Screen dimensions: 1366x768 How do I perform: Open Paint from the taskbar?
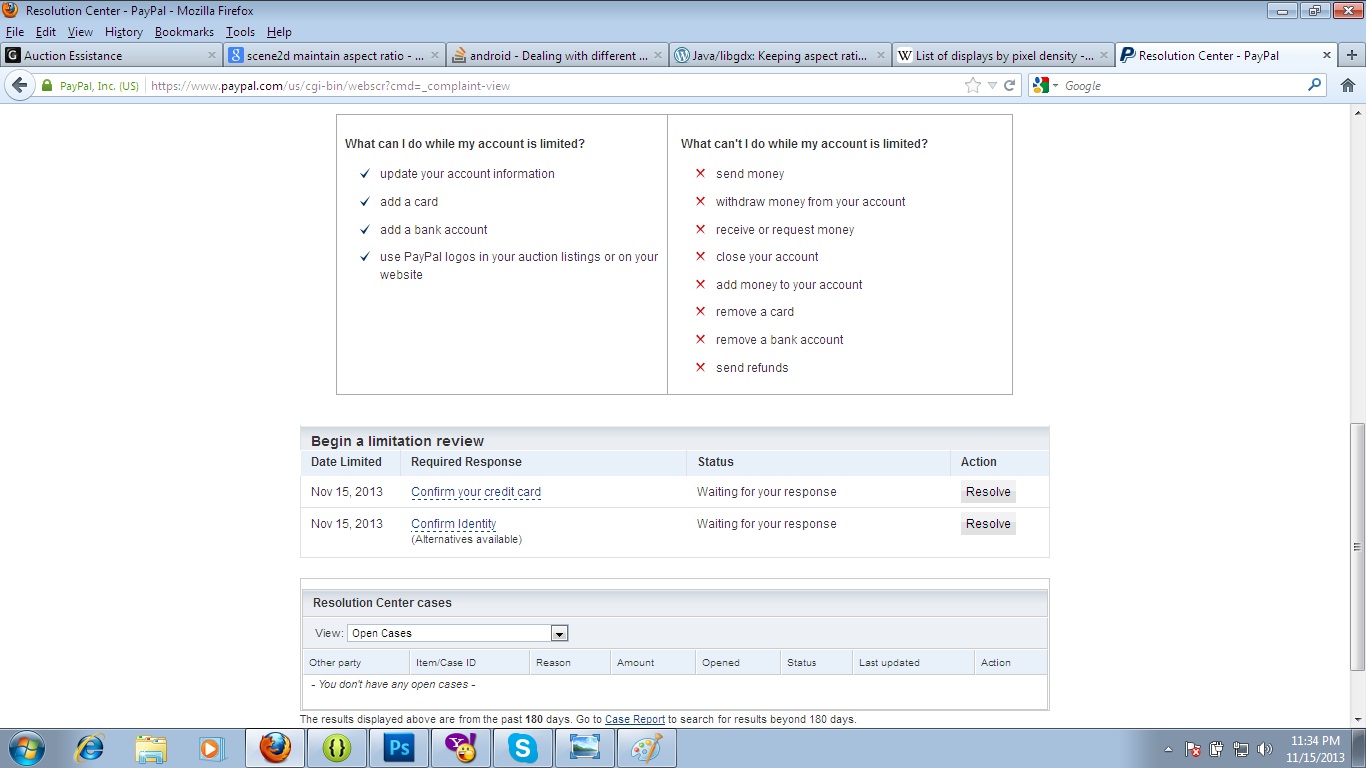click(x=647, y=748)
